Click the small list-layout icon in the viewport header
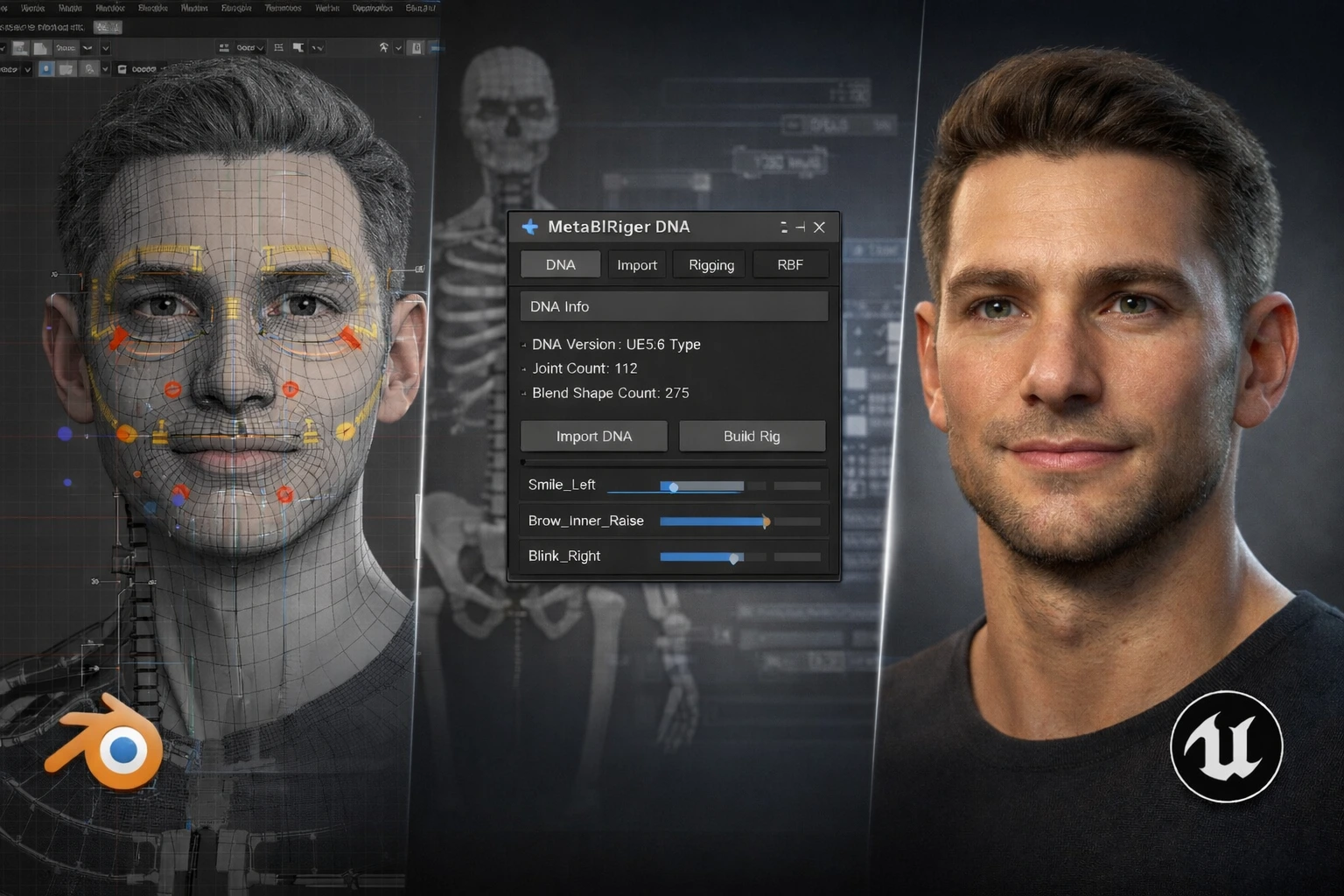Screen dimensions: 1344x896 (x=278, y=47)
